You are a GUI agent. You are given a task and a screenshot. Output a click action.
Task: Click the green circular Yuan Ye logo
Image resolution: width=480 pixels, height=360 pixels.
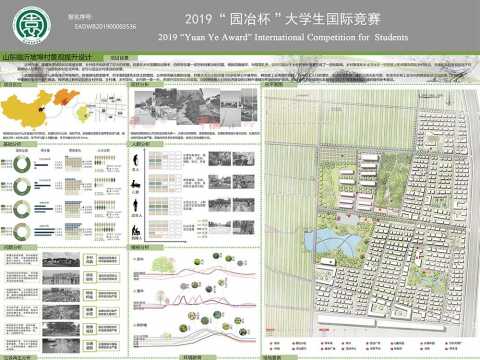point(32,26)
